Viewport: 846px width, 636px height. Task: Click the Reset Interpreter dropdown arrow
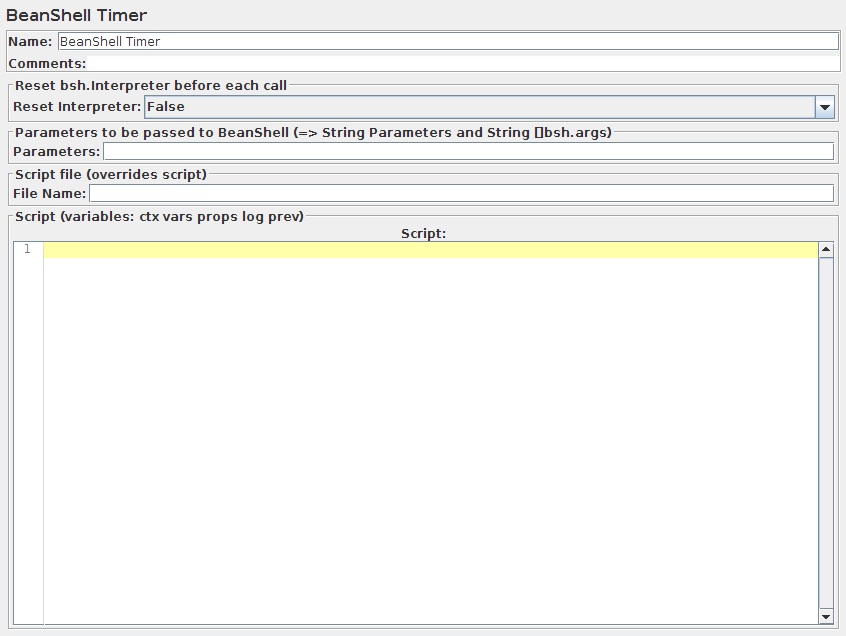tap(825, 107)
